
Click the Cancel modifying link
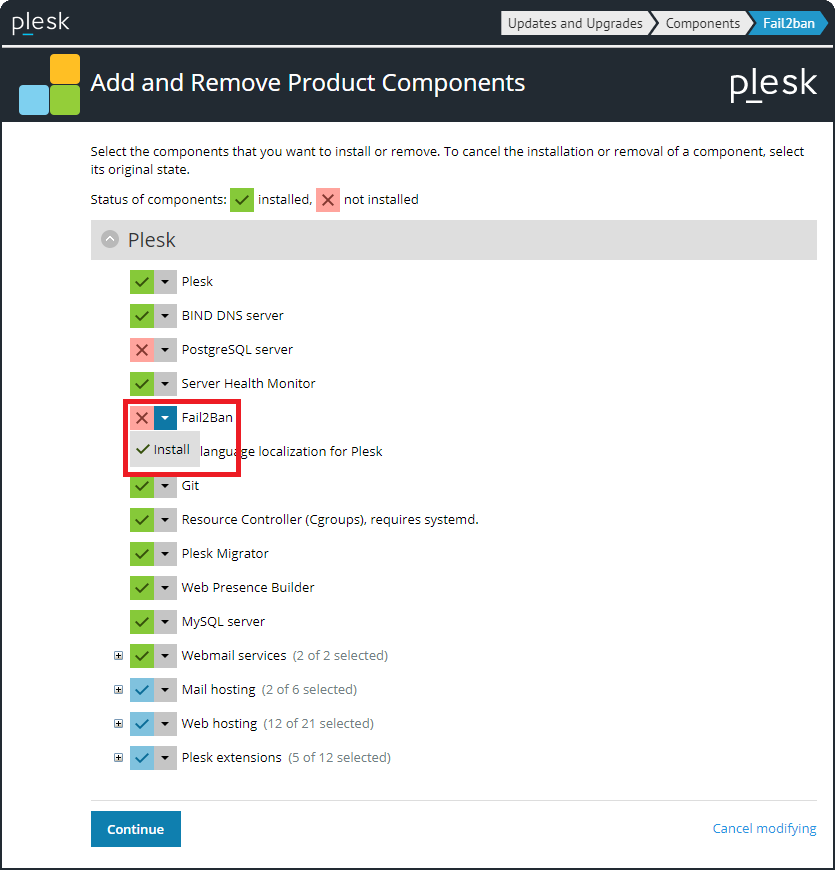764,828
